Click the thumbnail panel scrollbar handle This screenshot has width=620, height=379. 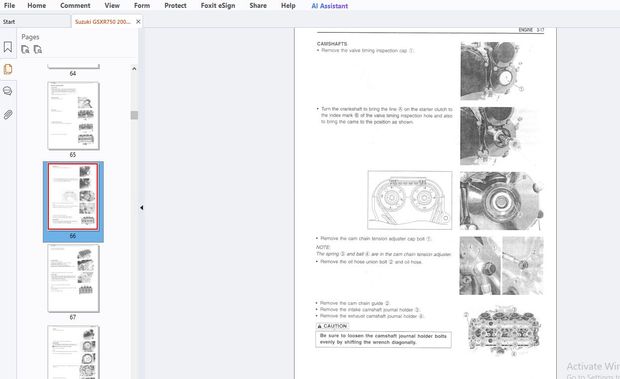[134, 115]
